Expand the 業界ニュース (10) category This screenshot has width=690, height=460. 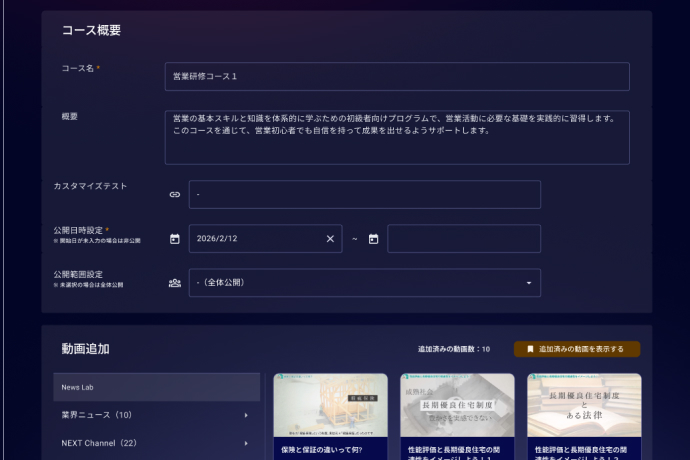246,415
